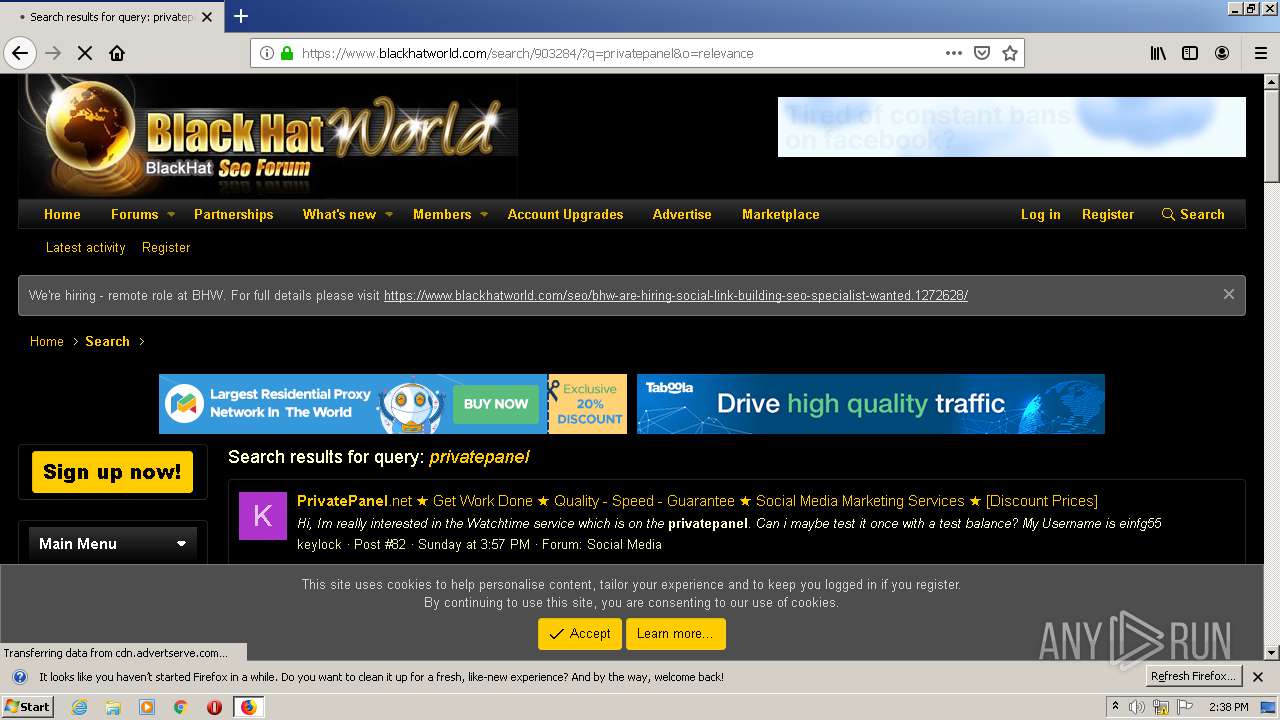Open What's new nav item
Viewport: 1280px width, 720px height.
point(339,214)
